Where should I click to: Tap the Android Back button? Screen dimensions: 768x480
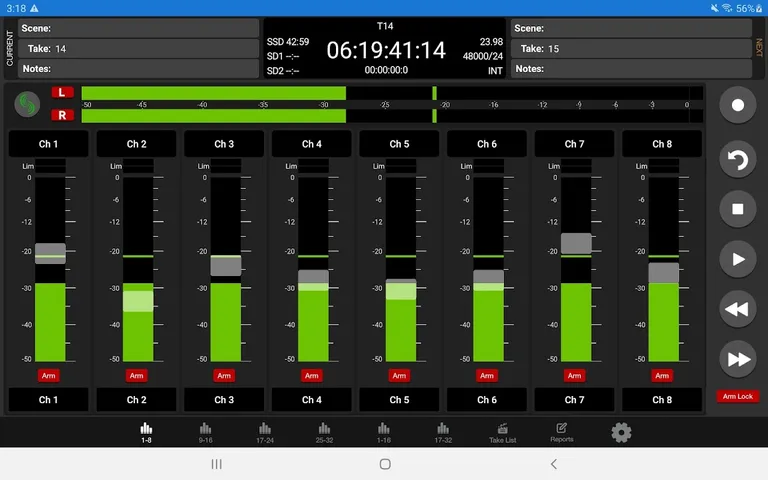[x=553, y=464]
